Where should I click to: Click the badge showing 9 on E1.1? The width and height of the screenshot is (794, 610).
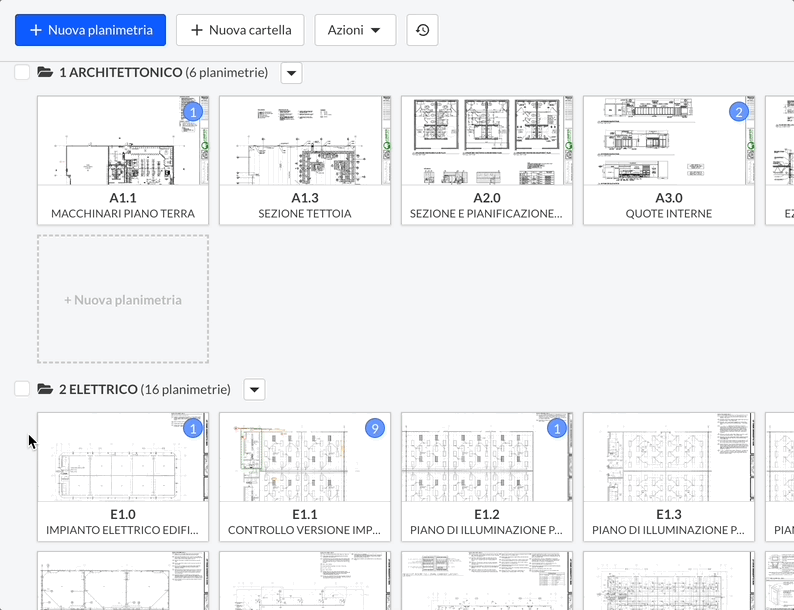[375, 428]
